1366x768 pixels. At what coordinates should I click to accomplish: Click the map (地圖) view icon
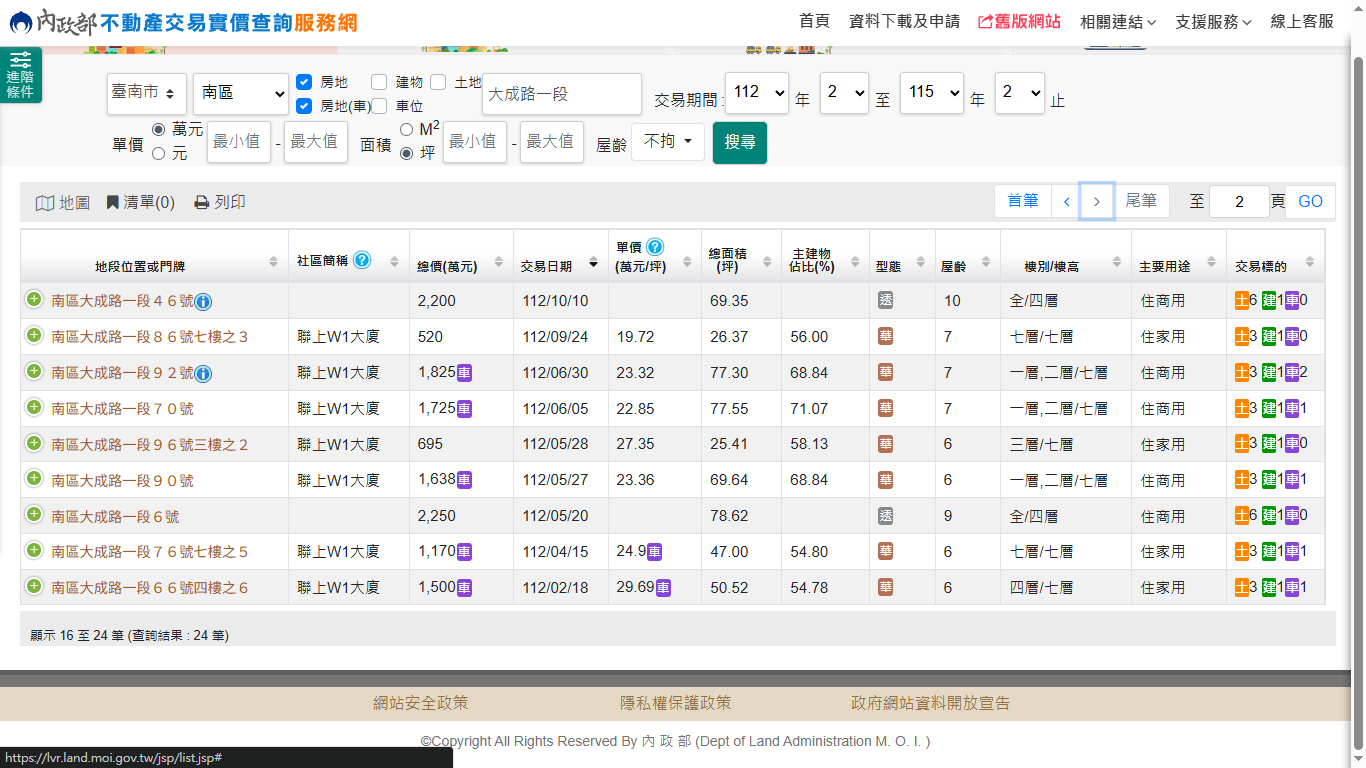click(45, 203)
